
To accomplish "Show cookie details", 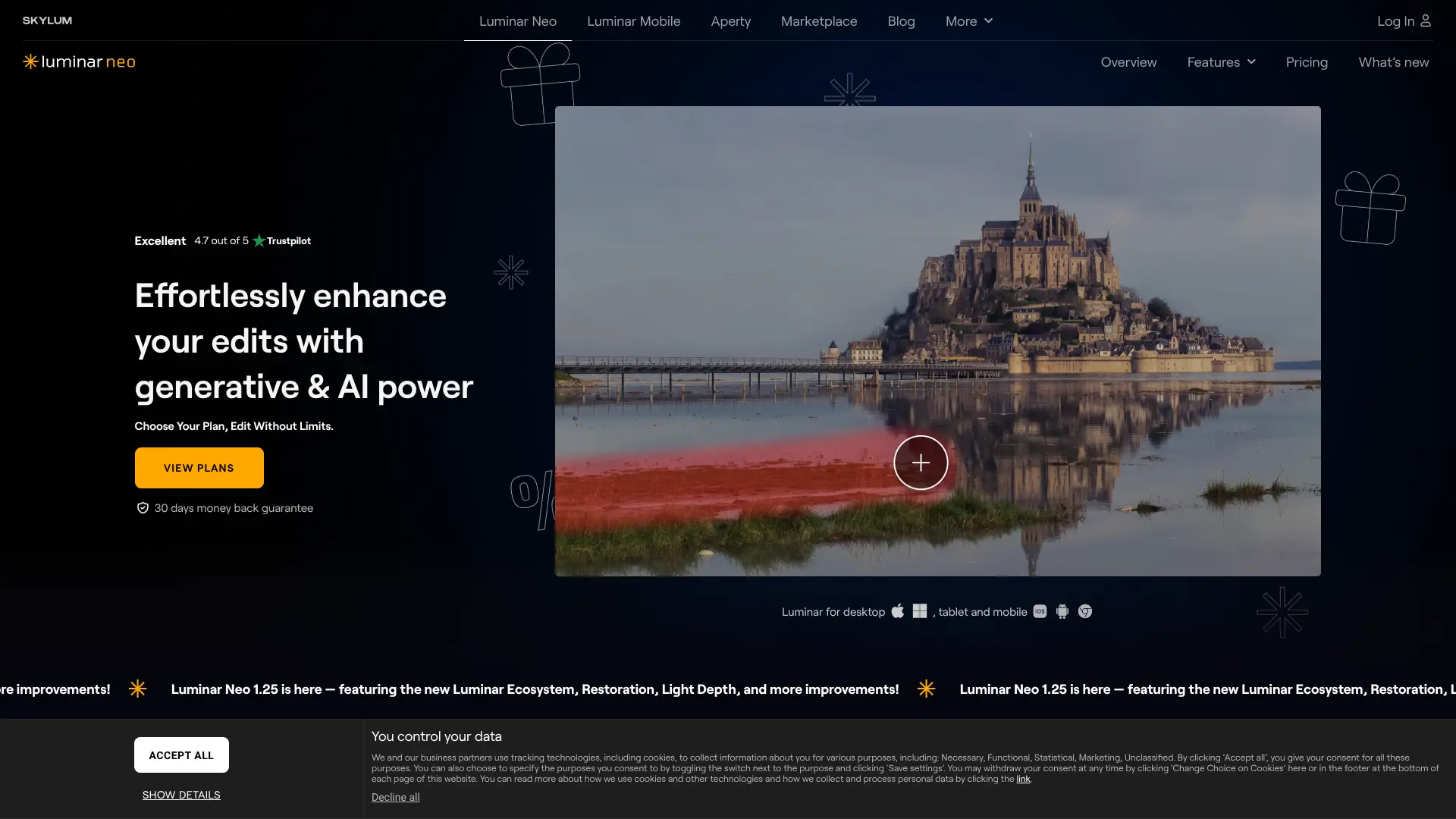I will [181, 795].
